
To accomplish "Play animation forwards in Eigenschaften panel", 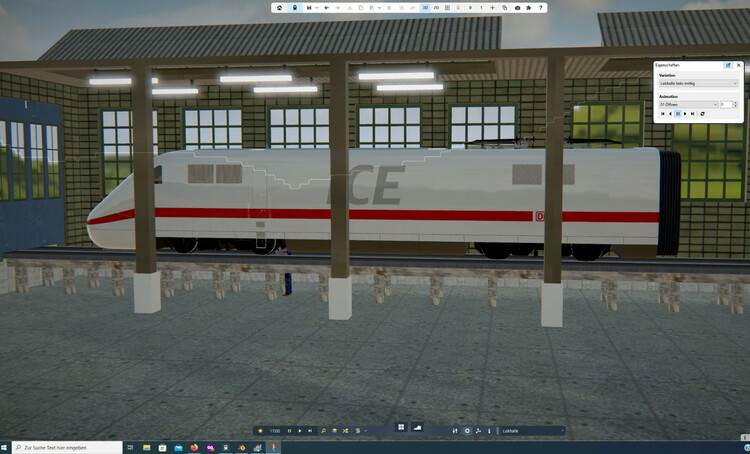I will (685, 114).
